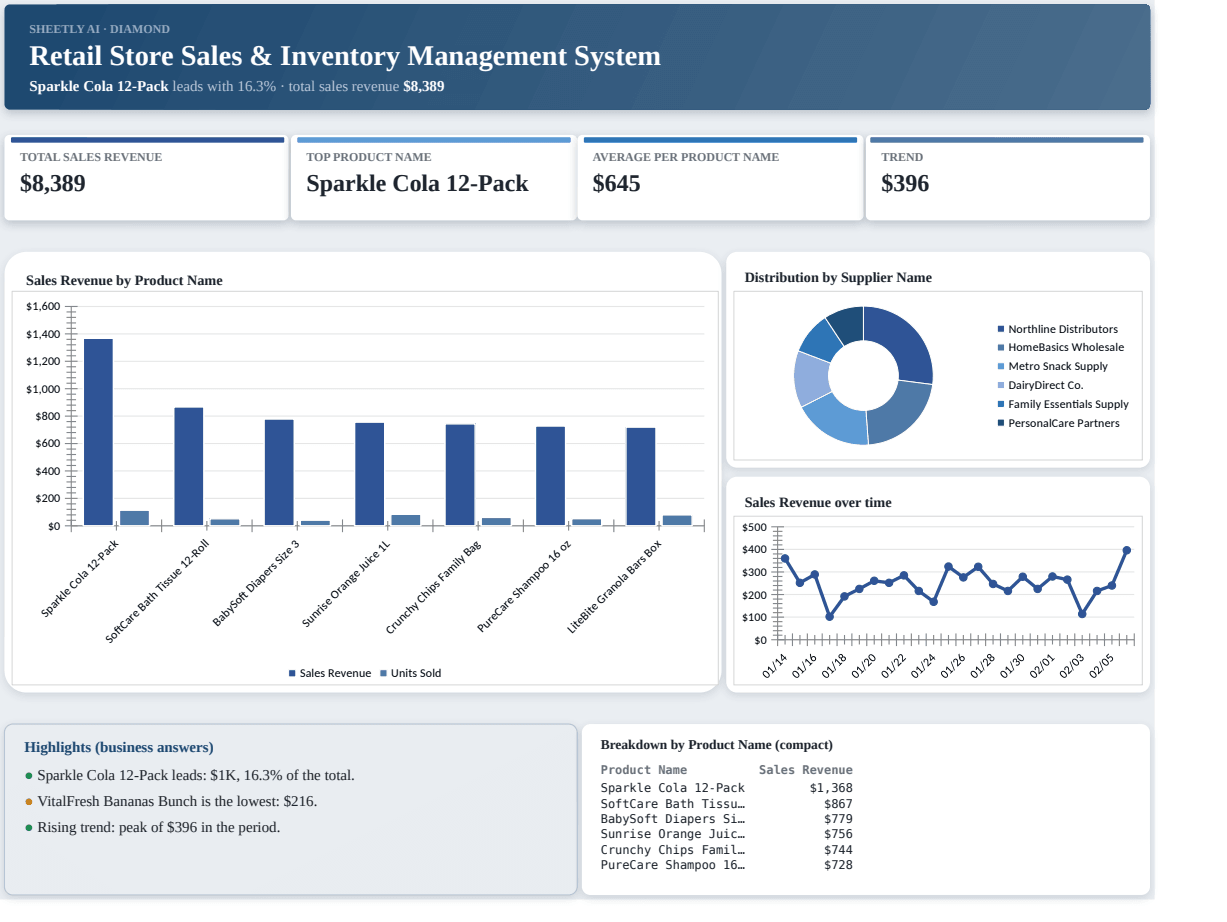Select the $645 average per product value
1227x922 pixels.
point(616,183)
